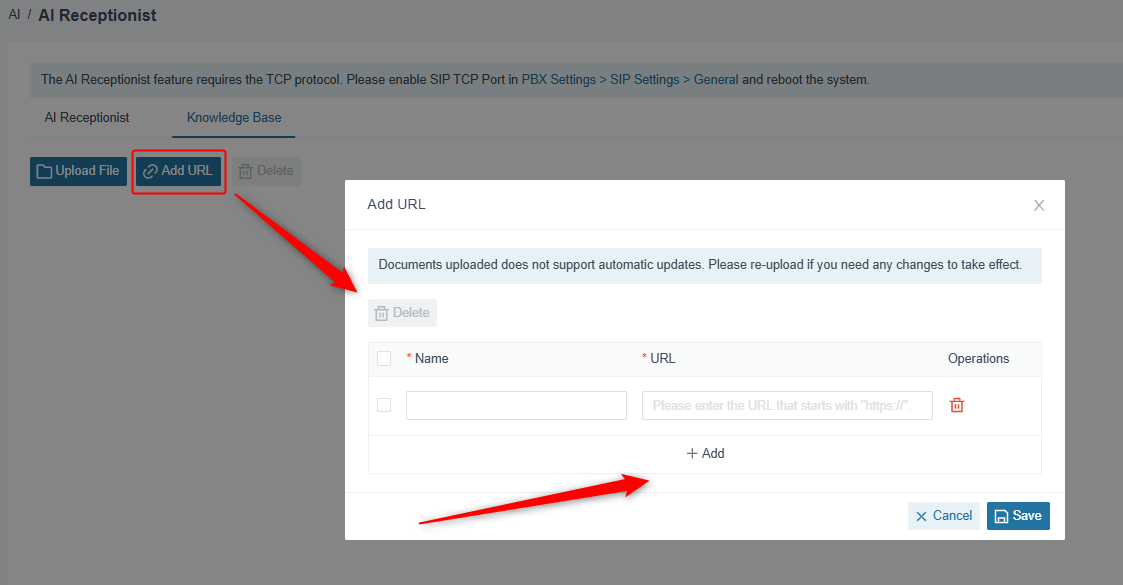The height and width of the screenshot is (585, 1123).
Task: Save the Add URL dialog
Action: pos(1018,516)
